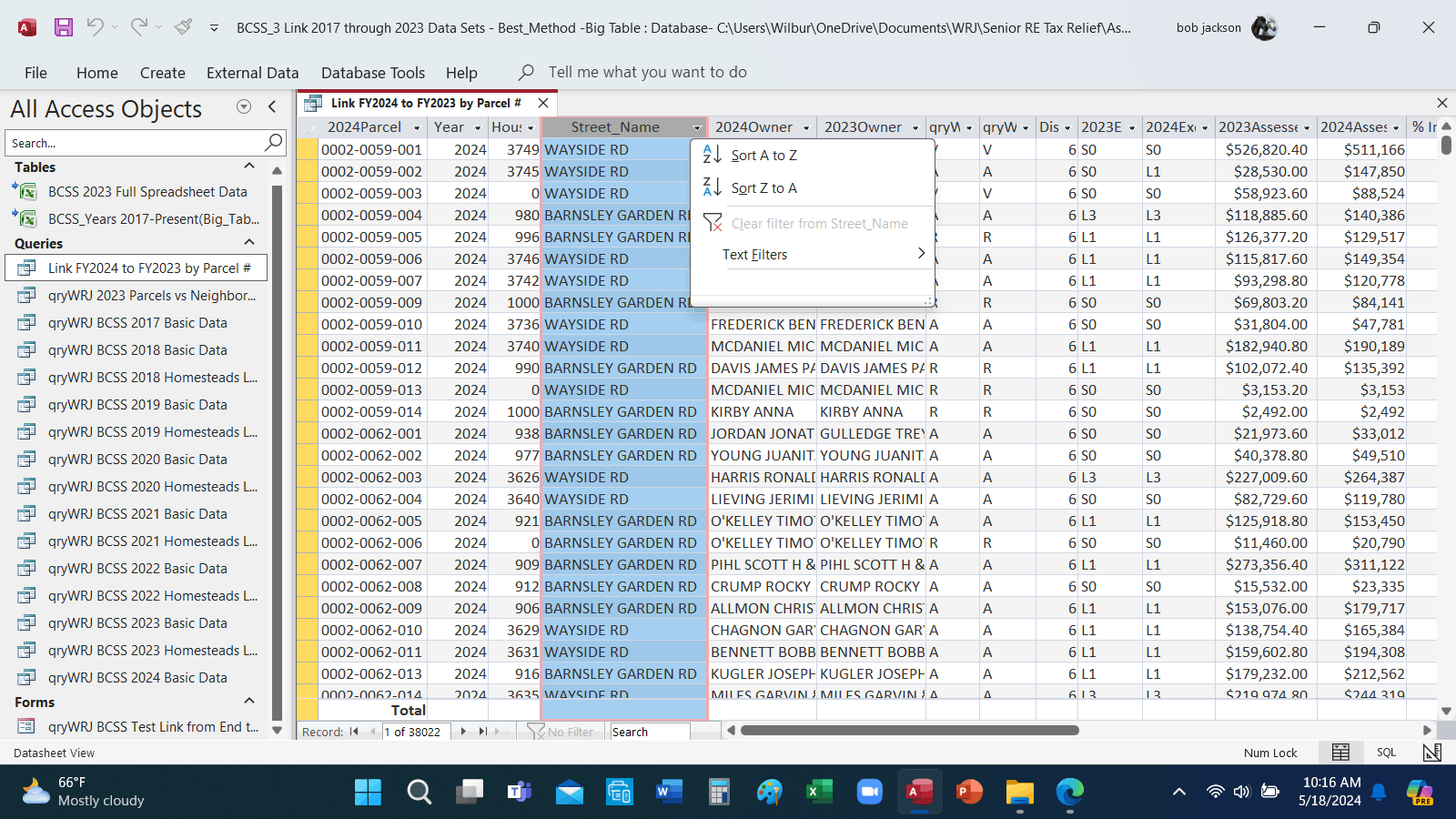Open Windows Start button

coord(368,793)
